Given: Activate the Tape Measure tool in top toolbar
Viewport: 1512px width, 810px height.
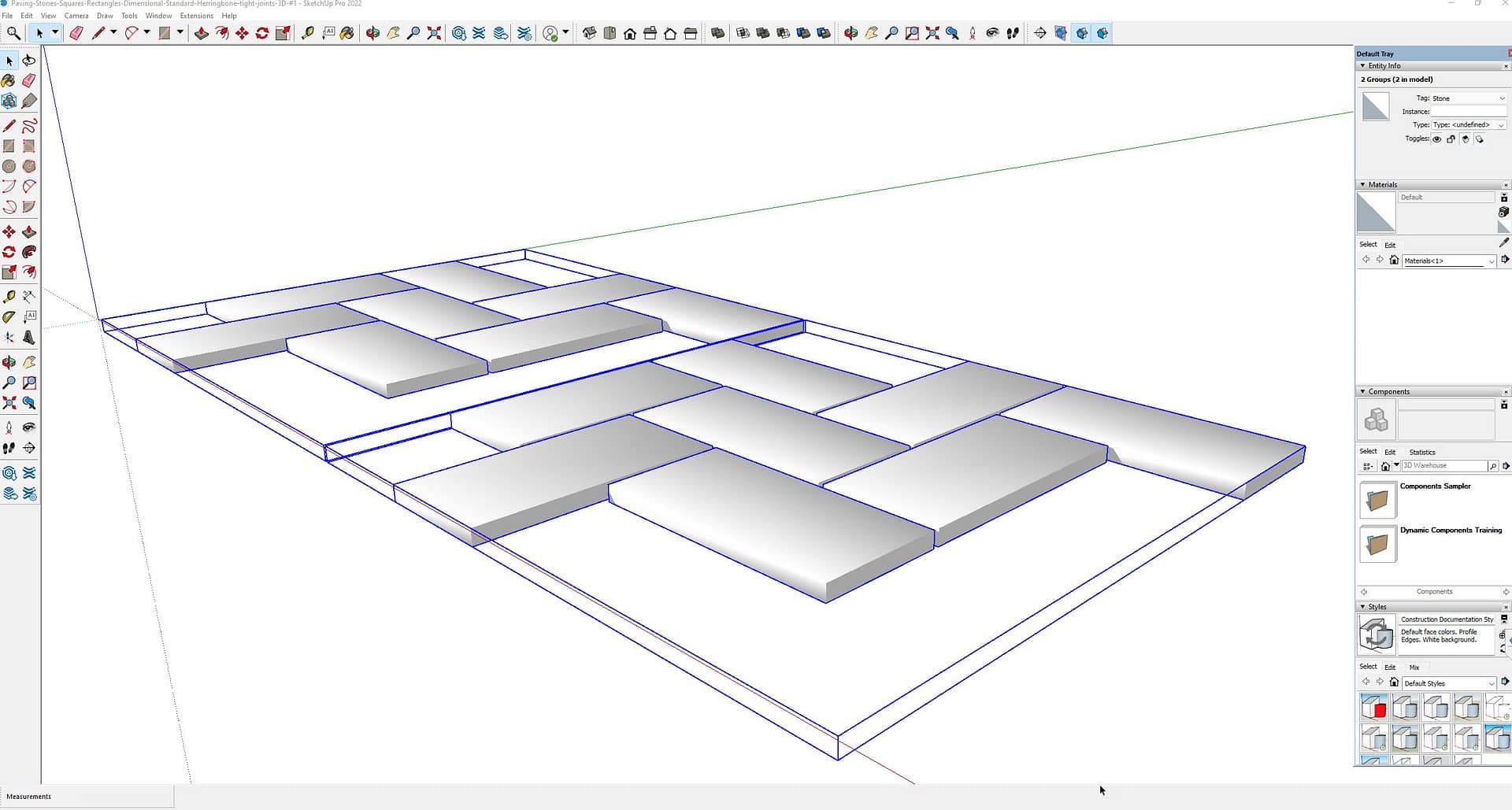Looking at the screenshot, I should click(x=308, y=33).
